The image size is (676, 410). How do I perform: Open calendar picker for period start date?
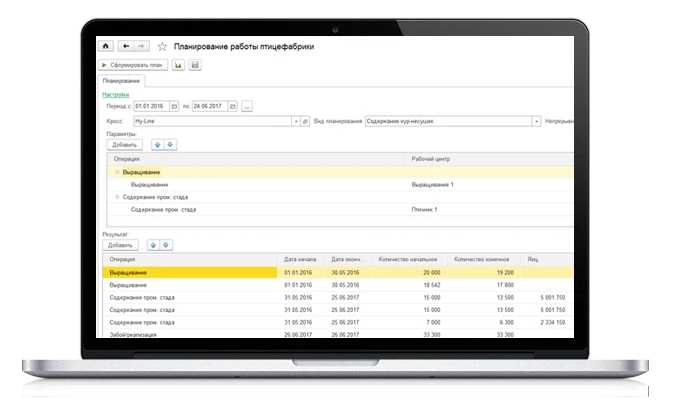[174, 106]
